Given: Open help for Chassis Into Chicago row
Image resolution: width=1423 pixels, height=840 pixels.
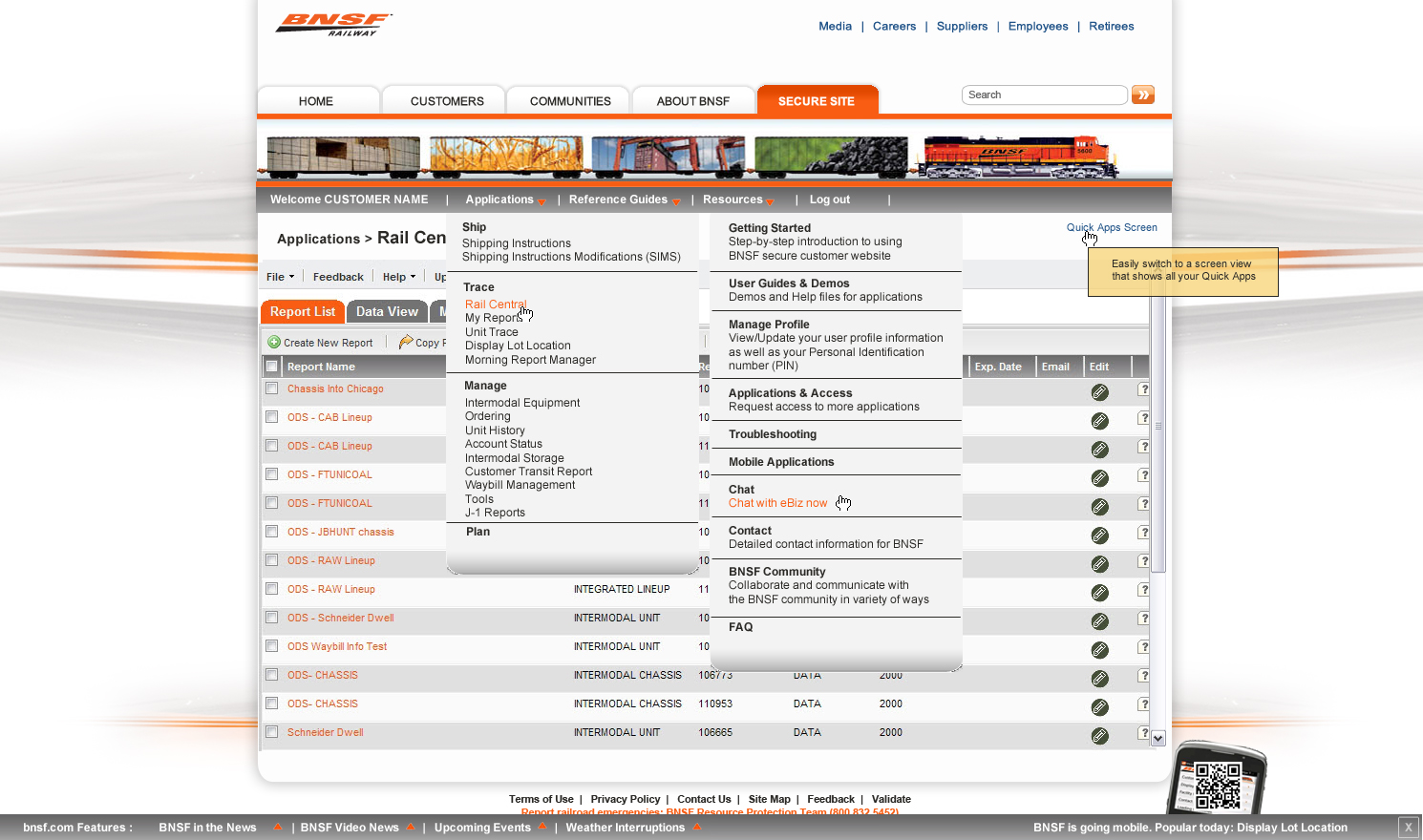Looking at the screenshot, I should [x=1143, y=389].
